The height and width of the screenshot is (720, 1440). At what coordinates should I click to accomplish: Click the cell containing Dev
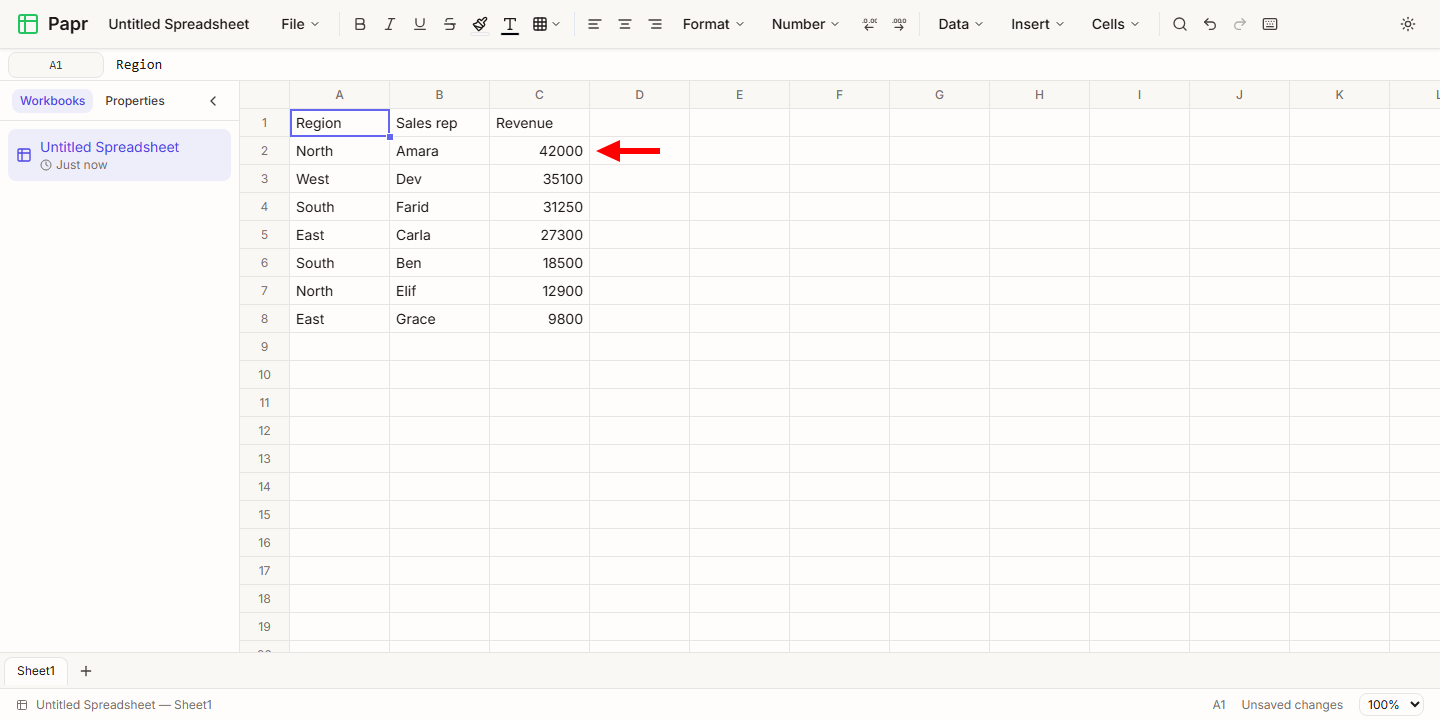(x=440, y=179)
